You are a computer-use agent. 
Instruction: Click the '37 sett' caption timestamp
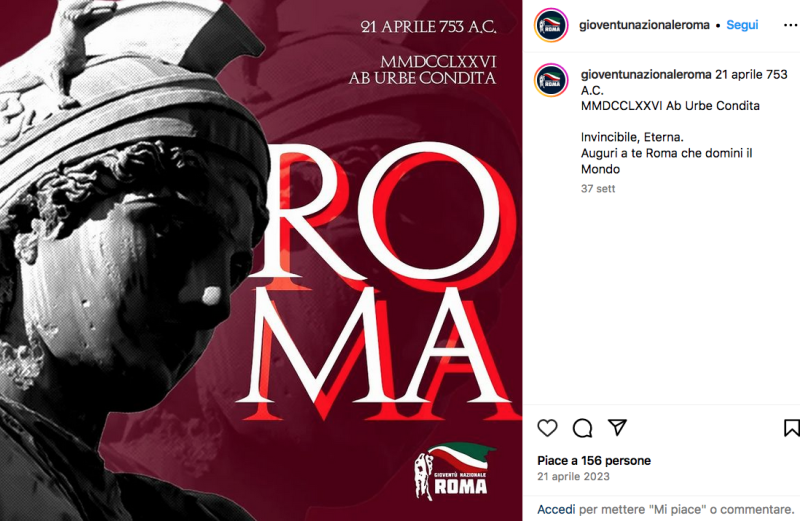click(597, 189)
